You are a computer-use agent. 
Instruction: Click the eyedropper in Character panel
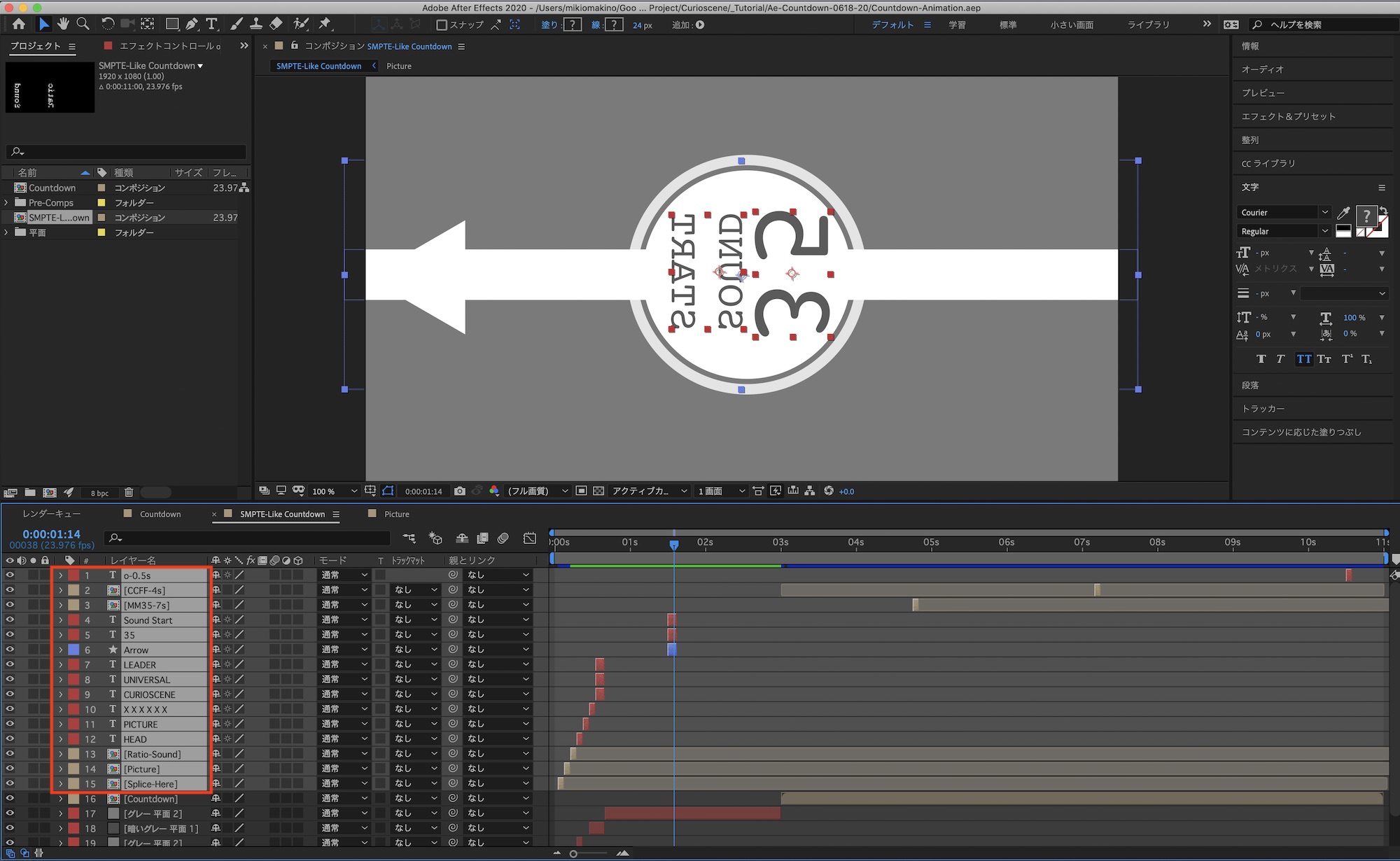tap(1343, 213)
